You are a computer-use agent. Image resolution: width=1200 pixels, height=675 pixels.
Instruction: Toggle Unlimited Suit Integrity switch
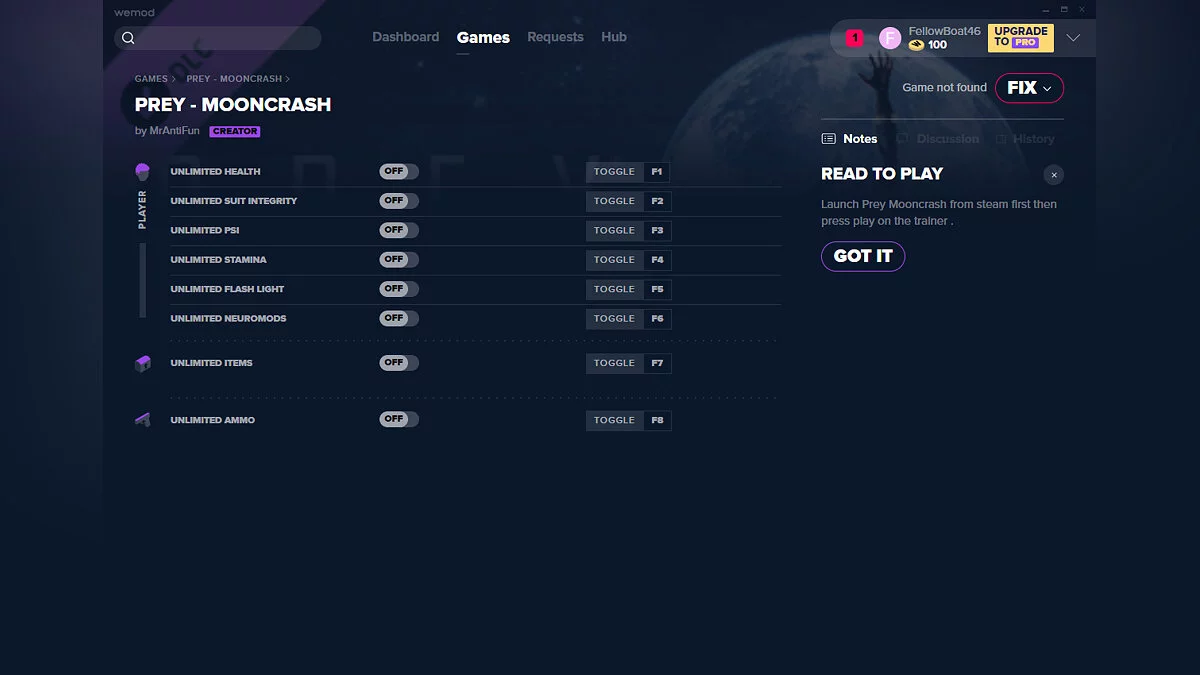pos(399,201)
